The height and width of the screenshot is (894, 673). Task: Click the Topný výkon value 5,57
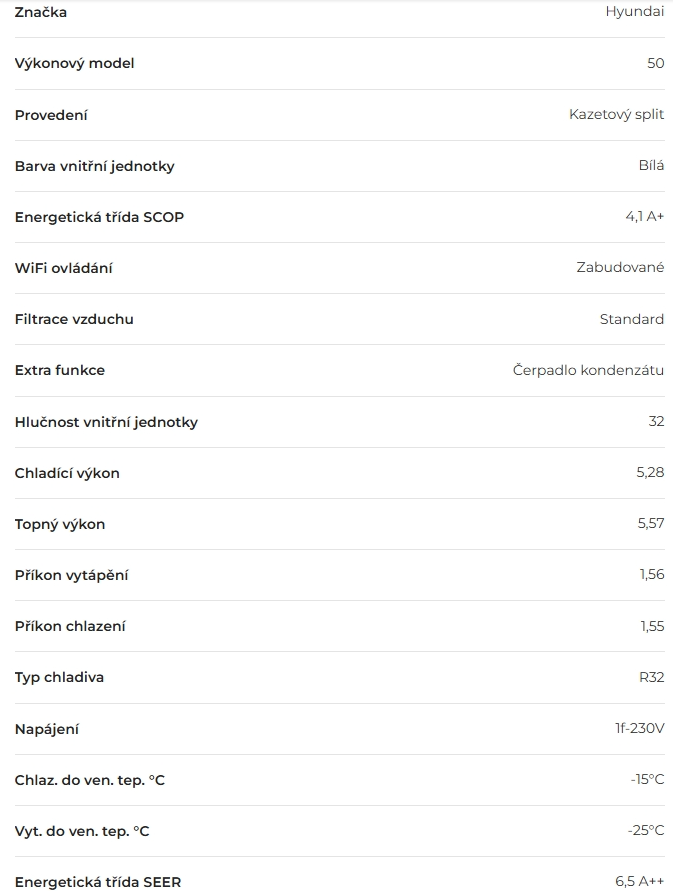650,523
